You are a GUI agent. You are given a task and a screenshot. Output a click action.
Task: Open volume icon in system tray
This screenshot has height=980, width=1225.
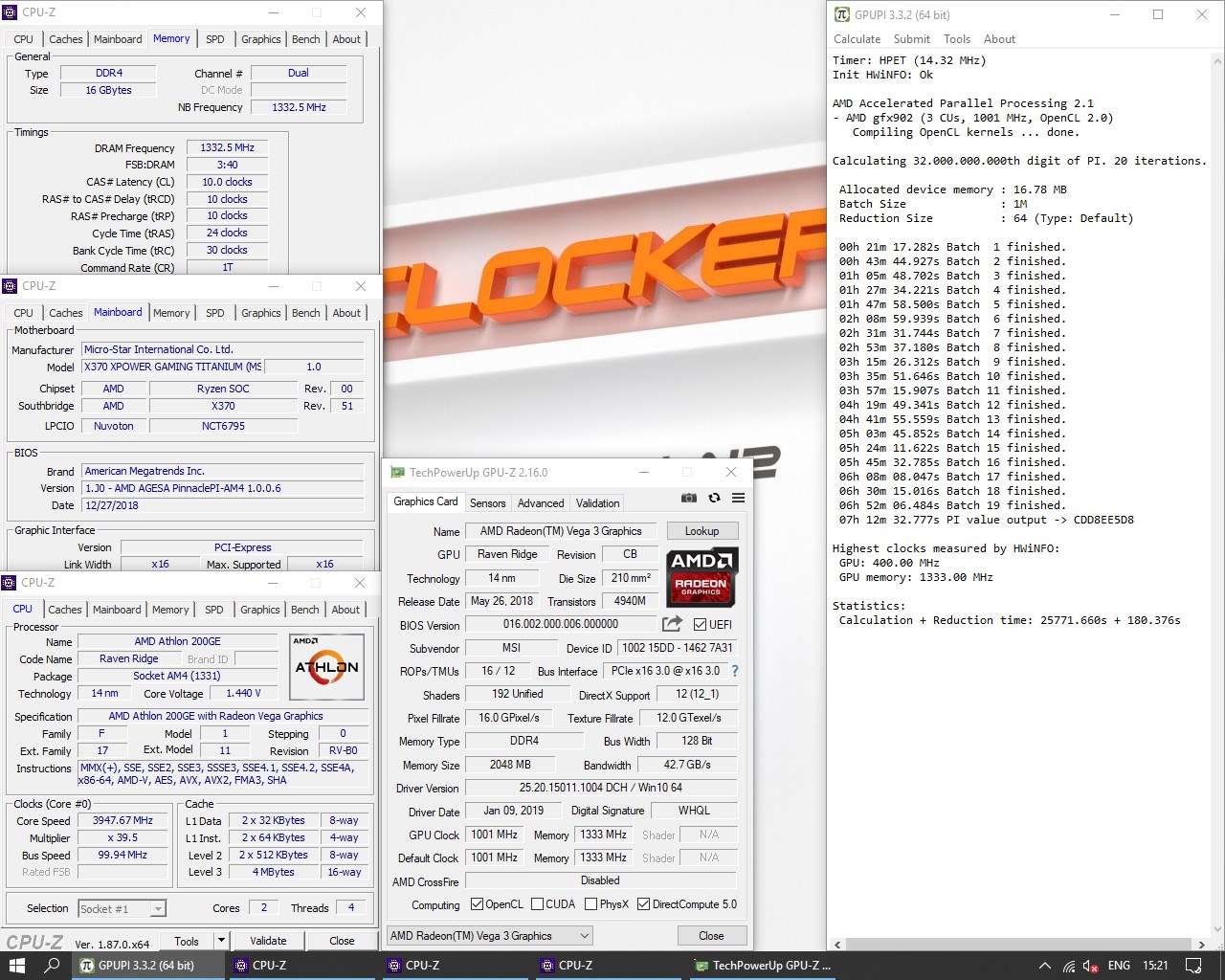pyautogui.click(x=1091, y=966)
